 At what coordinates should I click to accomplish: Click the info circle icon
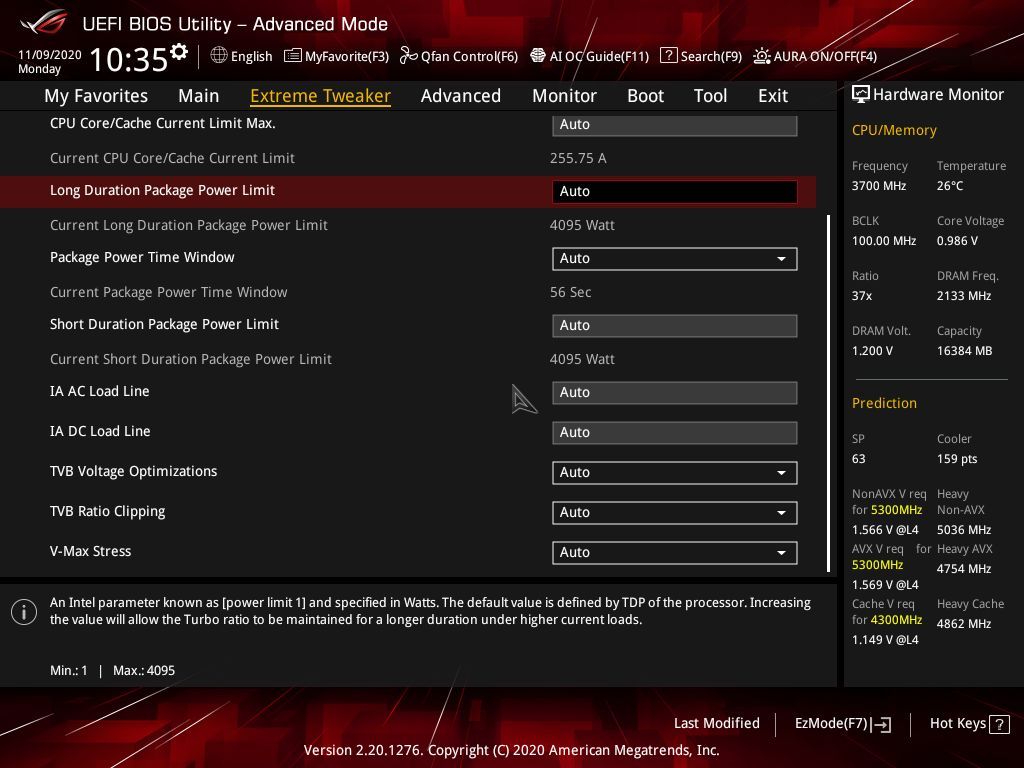coord(24,612)
